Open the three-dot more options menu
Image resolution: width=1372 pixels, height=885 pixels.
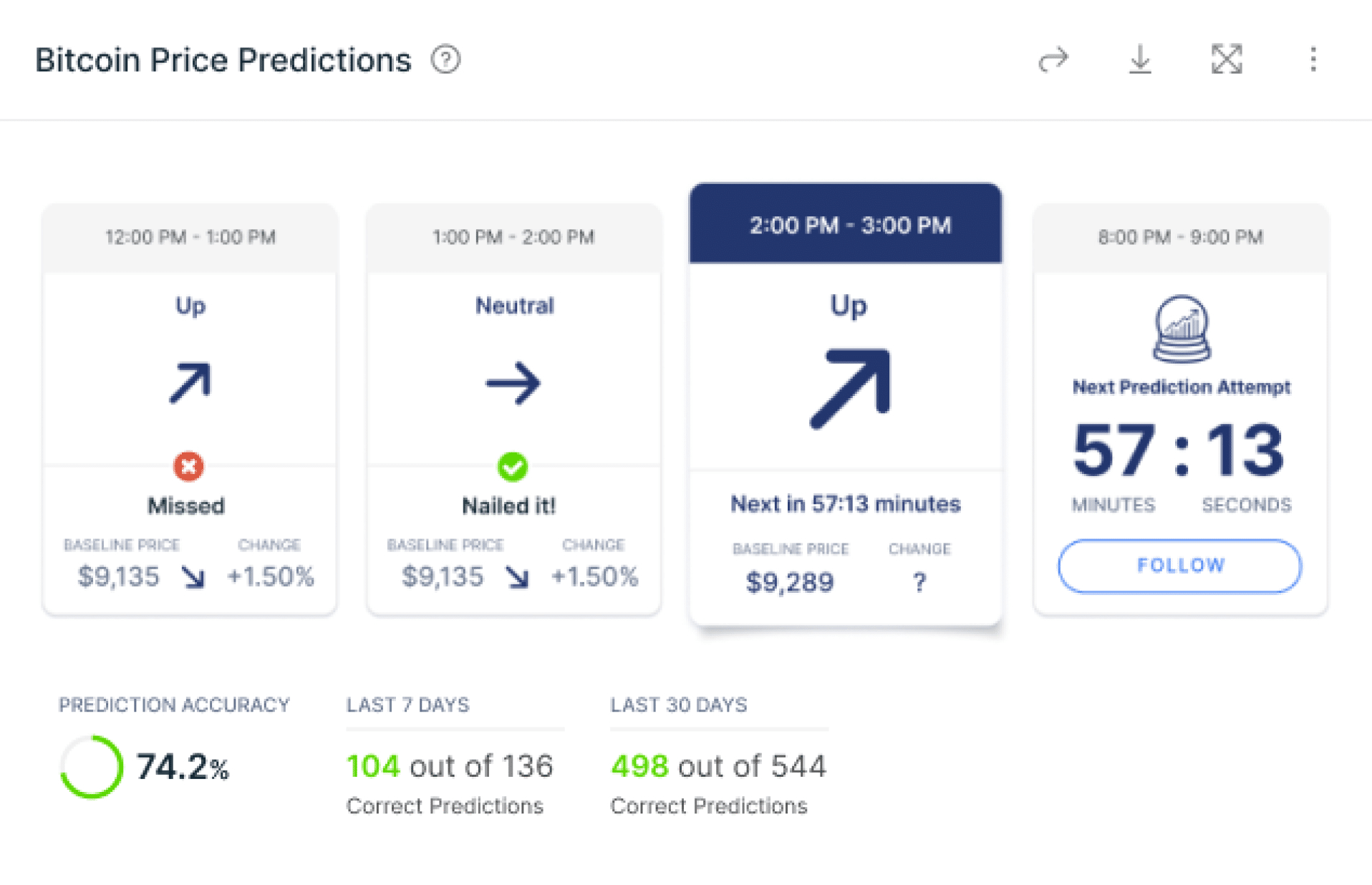click(x=1313, y=59)
